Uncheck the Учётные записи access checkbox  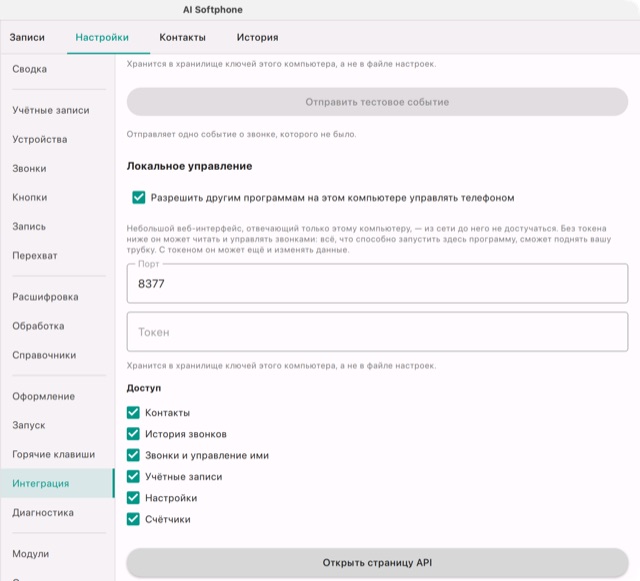pos(133,476)
